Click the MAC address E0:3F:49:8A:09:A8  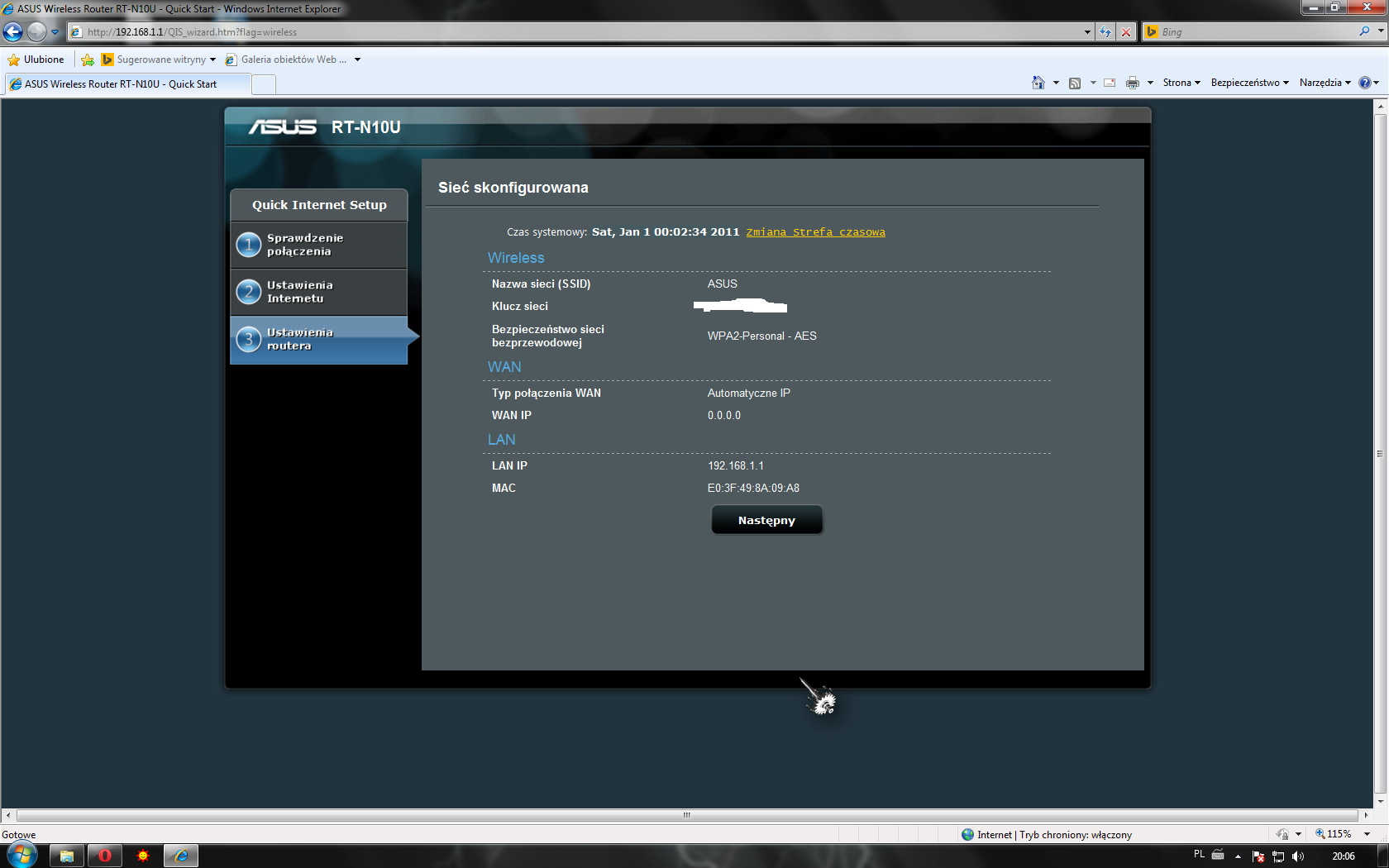pos(753,488)
